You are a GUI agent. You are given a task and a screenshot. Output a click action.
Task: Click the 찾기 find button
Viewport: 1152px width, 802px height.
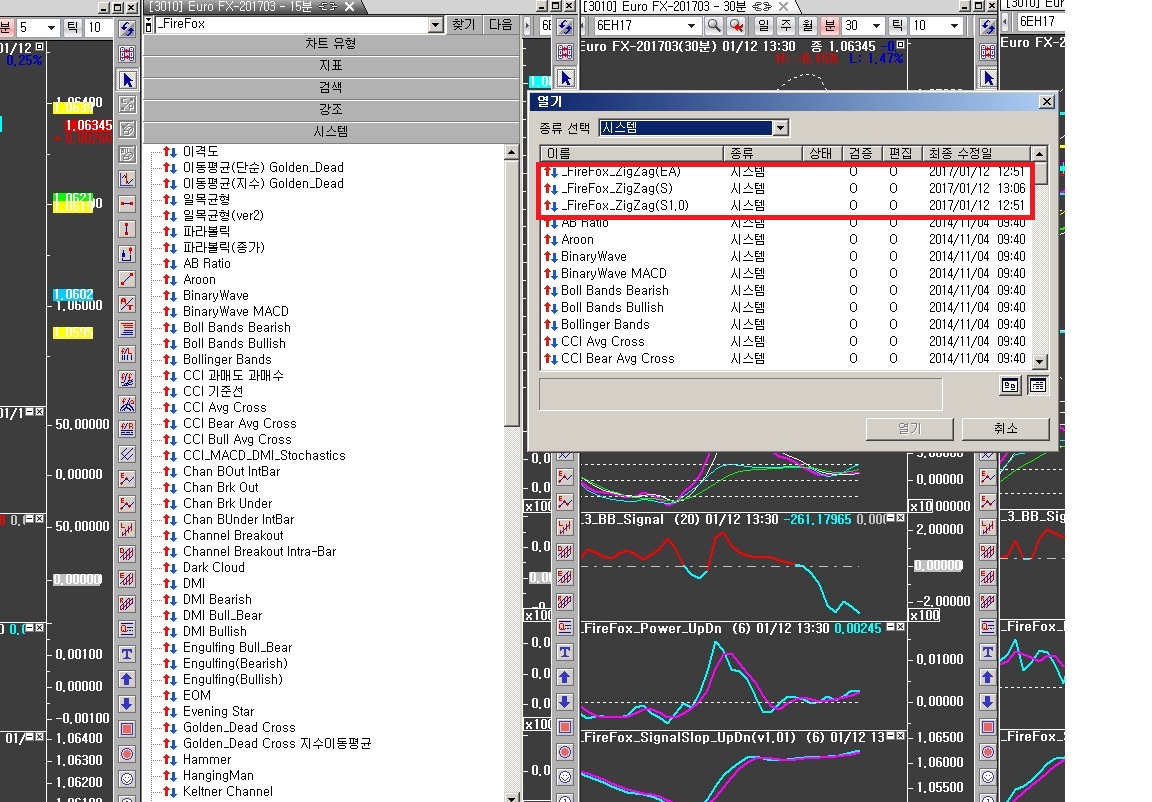coord(463,25)
